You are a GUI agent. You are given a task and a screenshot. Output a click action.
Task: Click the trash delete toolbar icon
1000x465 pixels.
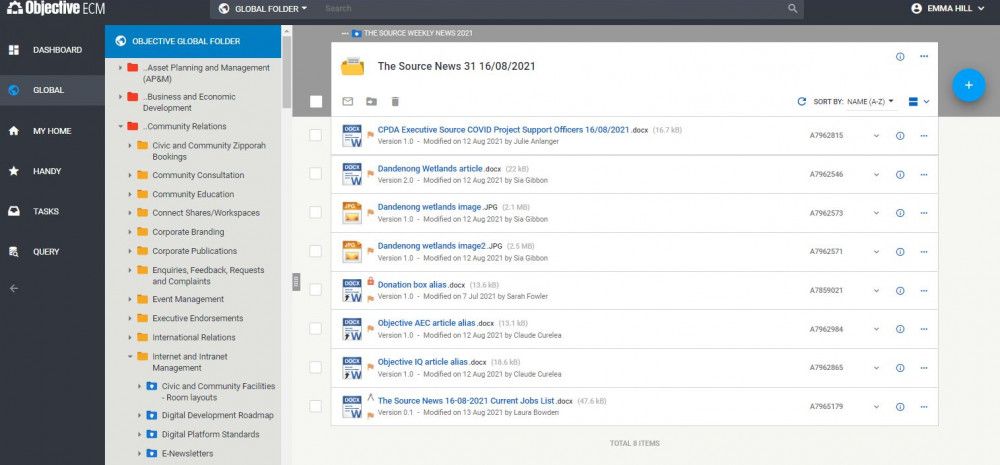point(395,101)
